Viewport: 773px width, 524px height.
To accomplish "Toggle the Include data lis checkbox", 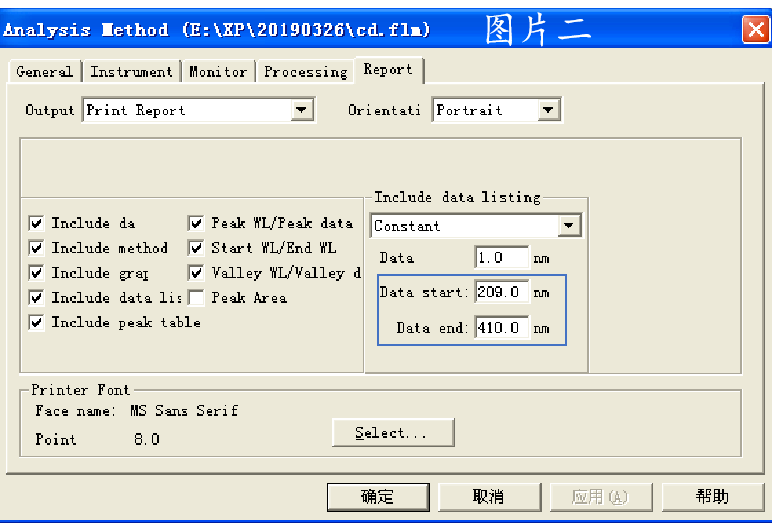I will [36, 298].
